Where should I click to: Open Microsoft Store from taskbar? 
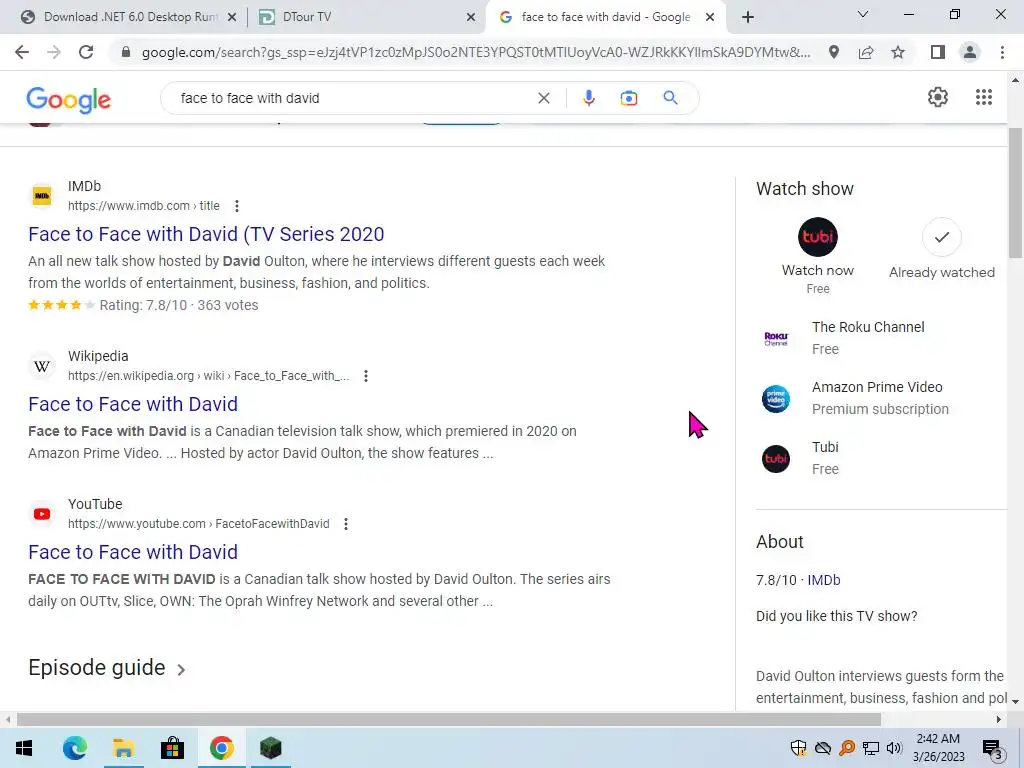172,748
